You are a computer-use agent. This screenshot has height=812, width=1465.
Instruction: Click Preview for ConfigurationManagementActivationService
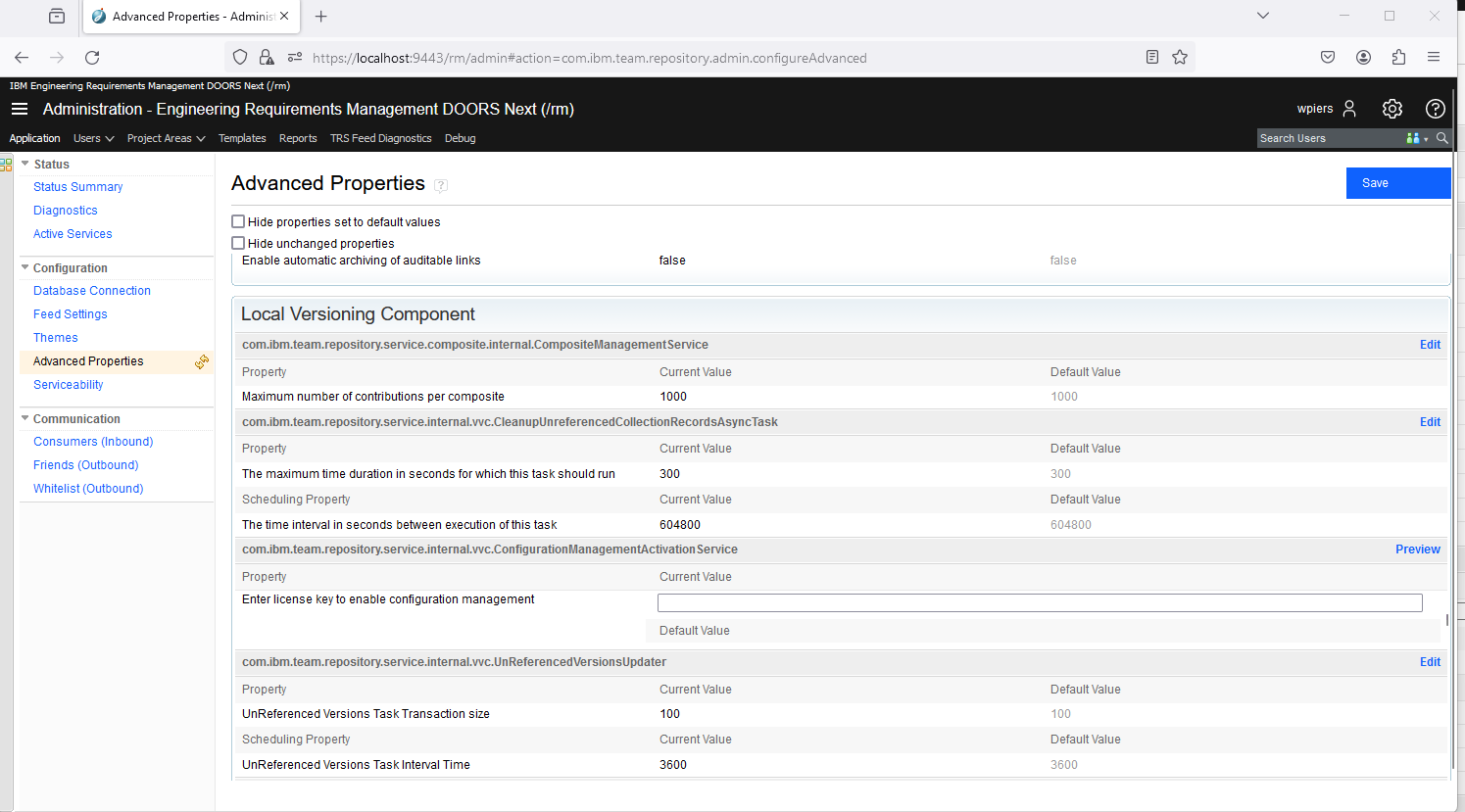pos(1418,549)
